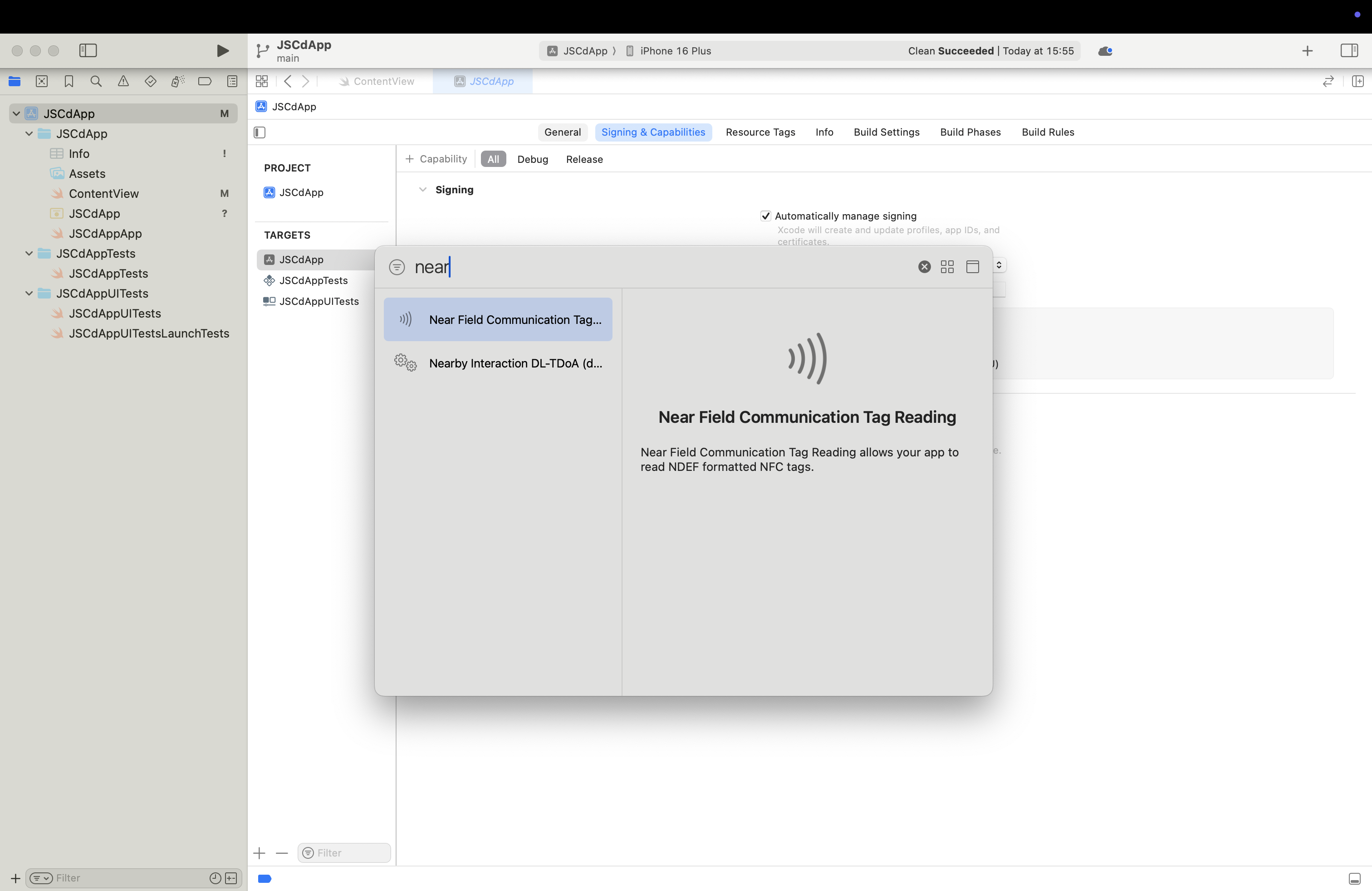Viewport: 1372px width, 891px height.
Task: Clear the capability search with the x icon
Action: pos(924,266)
